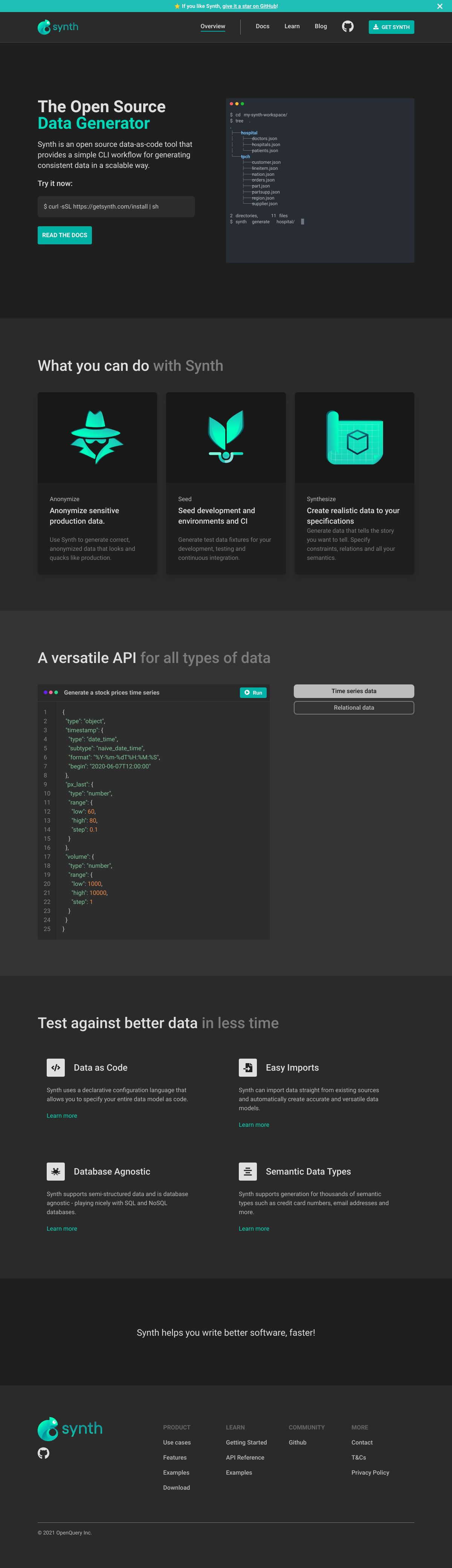The height and width of the screenshot is (1568, 452).
Task: Open the Docs nav item
Action: pos(263,26)
